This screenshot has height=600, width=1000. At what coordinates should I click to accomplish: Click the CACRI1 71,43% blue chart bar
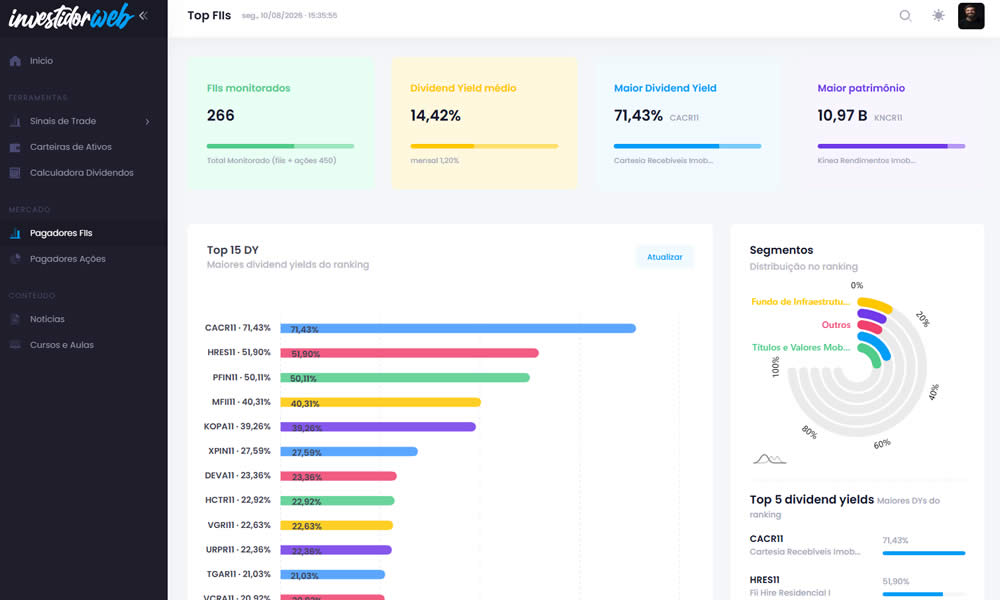(x=458, y=328)
